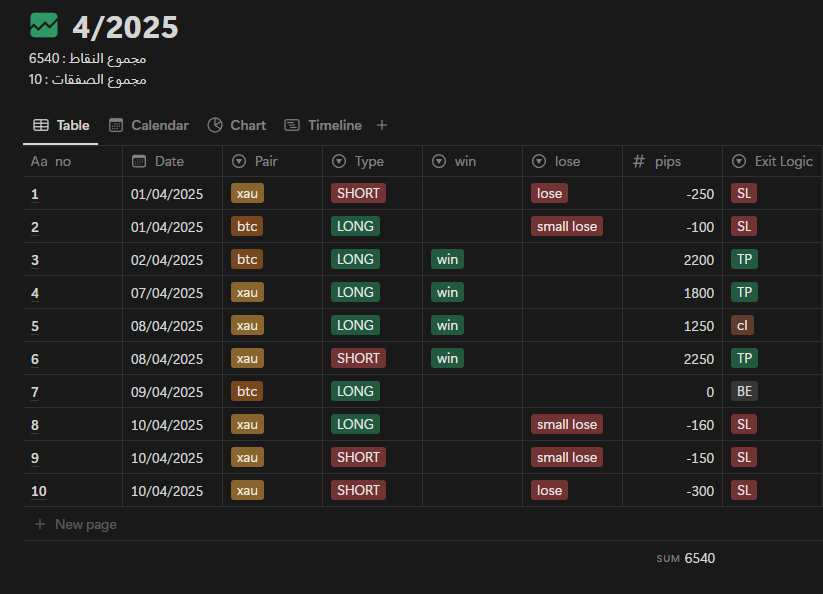
Task: Select the Table view tab
Action: [x=61, y=125]
